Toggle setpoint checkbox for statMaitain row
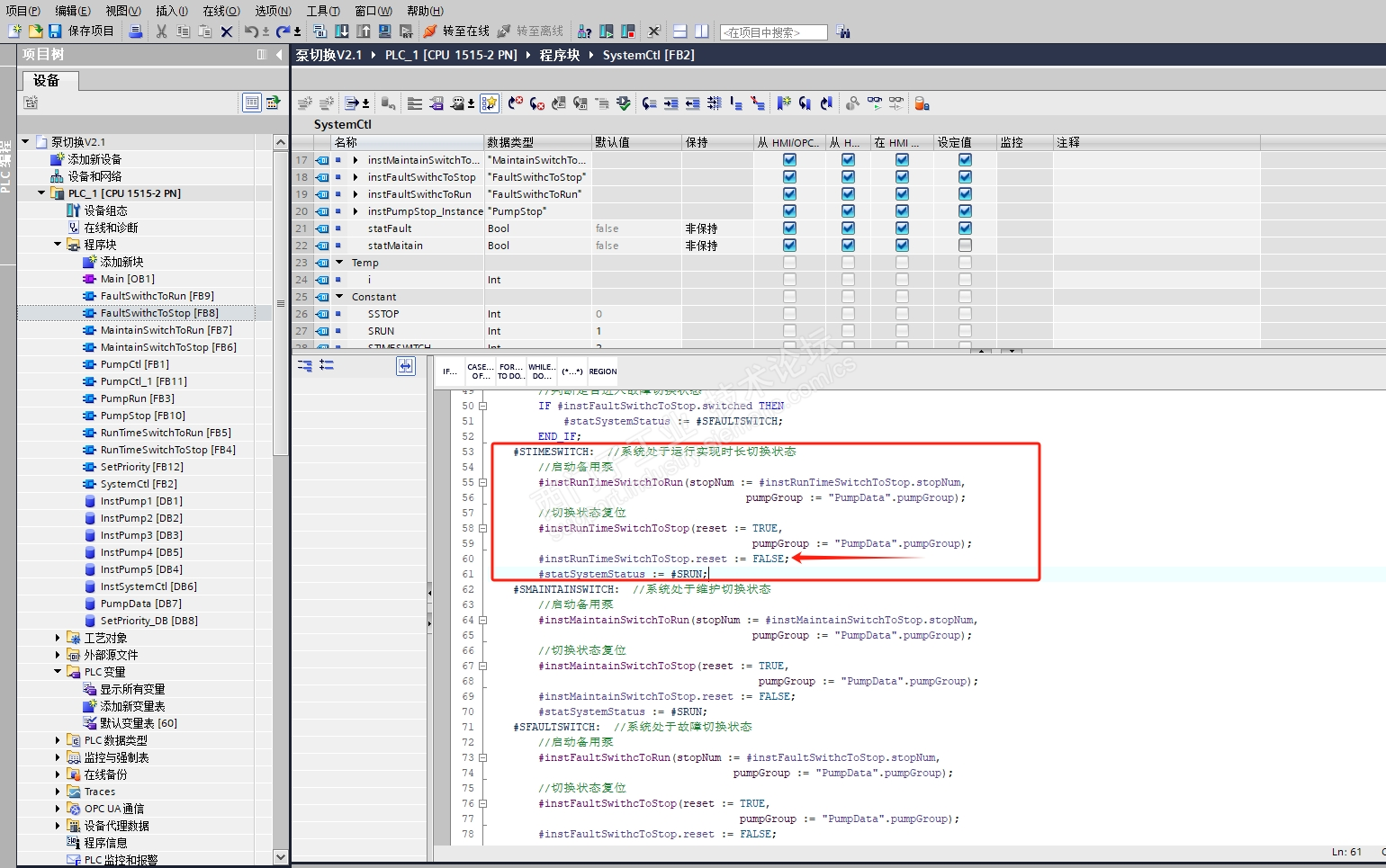The image size is (1386, 868). (965, 246)
